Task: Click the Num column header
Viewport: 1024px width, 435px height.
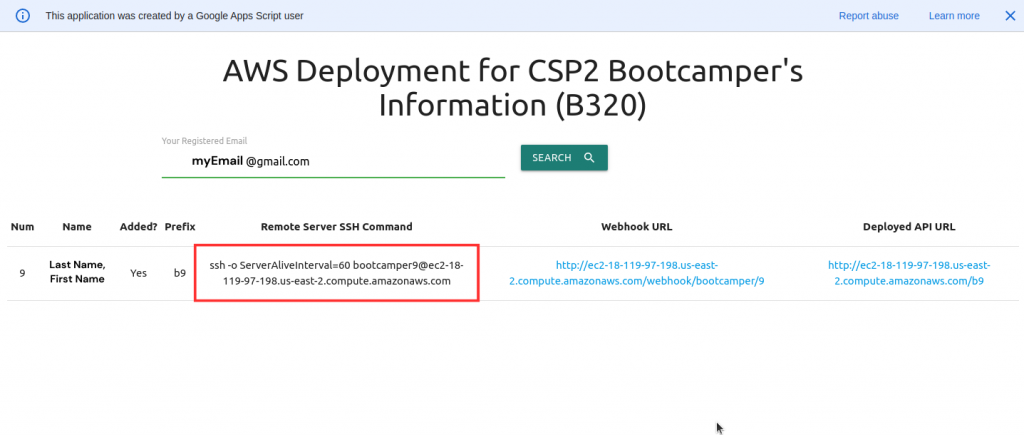Action: (22, 227)
